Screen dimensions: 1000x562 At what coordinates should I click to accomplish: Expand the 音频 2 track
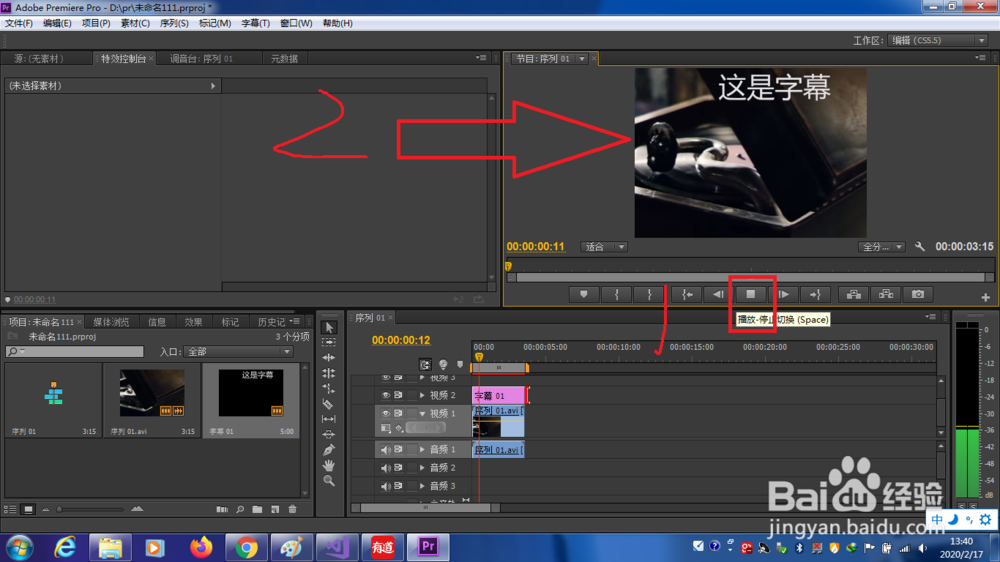[422, 468]
